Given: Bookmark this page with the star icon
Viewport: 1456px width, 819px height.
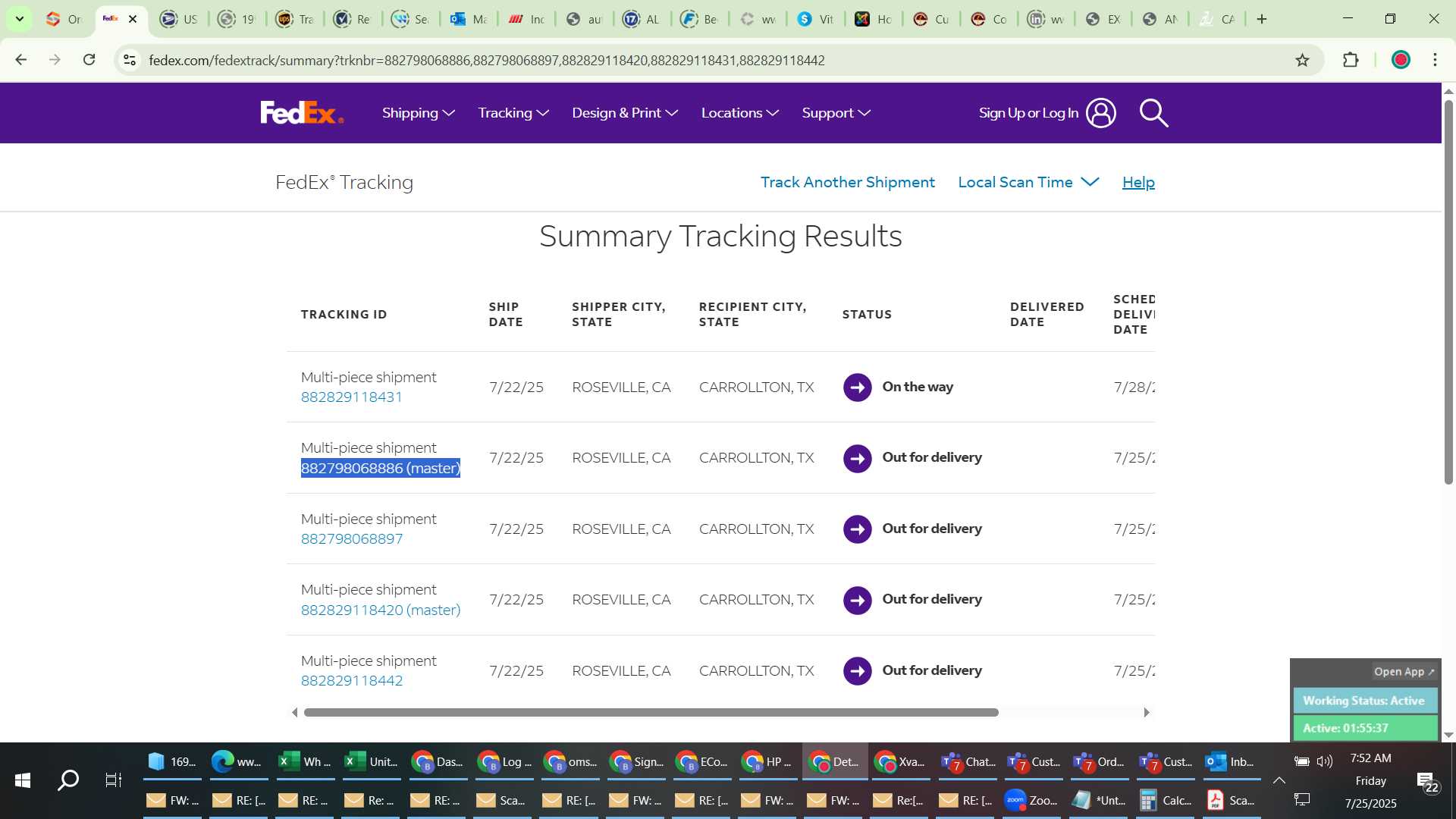Looking at the screenshot, I should click(x=1302, y=60).
